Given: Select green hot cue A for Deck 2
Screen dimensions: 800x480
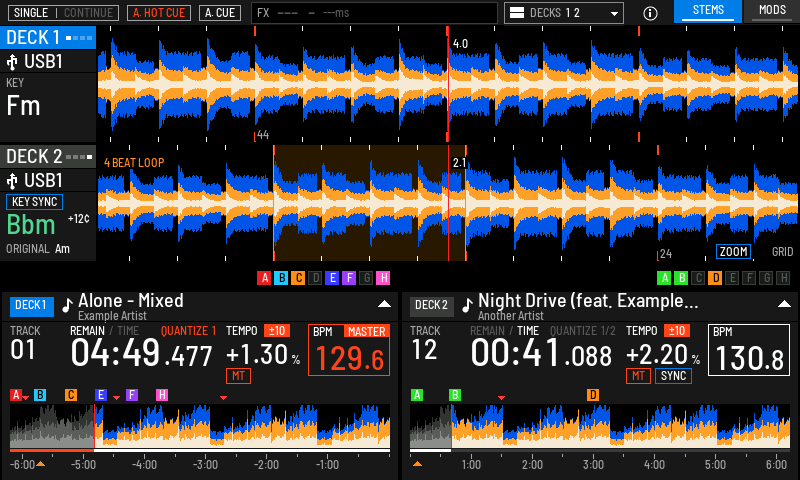Looking at the screenshot, I should 664,278.
